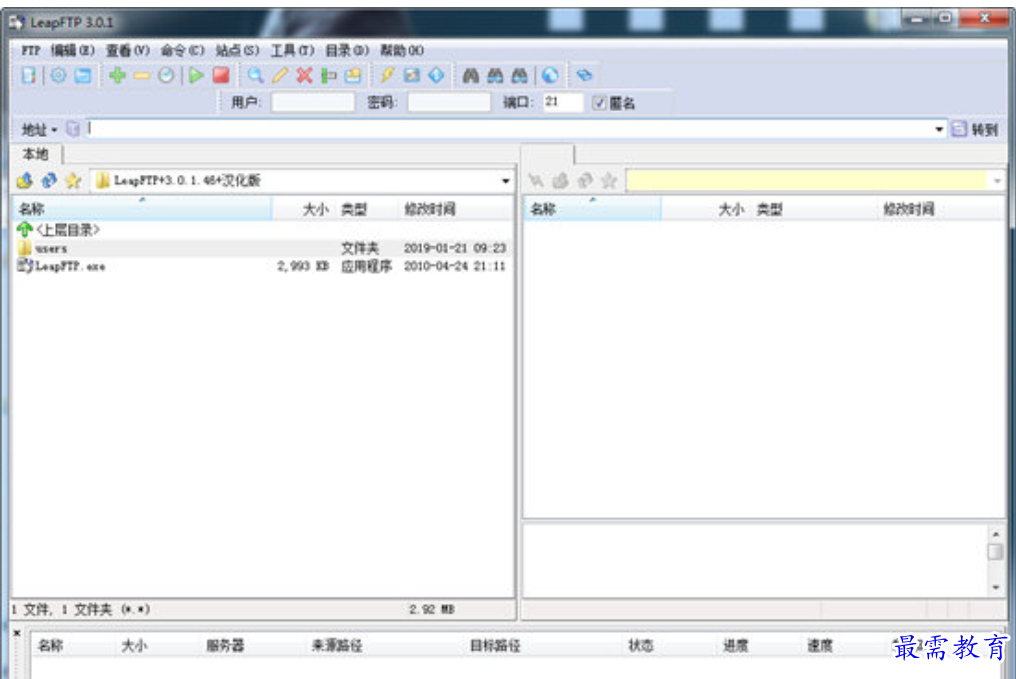Screen dimensions: 1016x679
Task: Click the 转到 go button
Action: coord(975,129)
